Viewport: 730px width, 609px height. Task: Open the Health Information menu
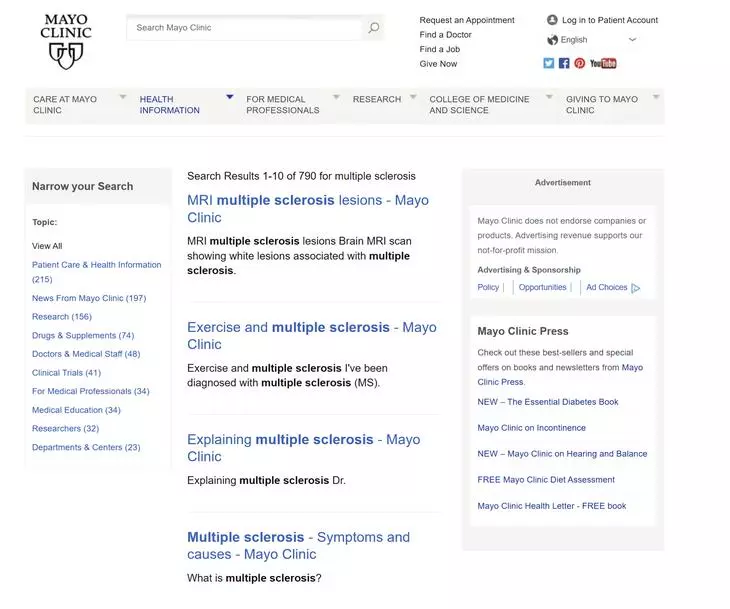pos(169,105)
